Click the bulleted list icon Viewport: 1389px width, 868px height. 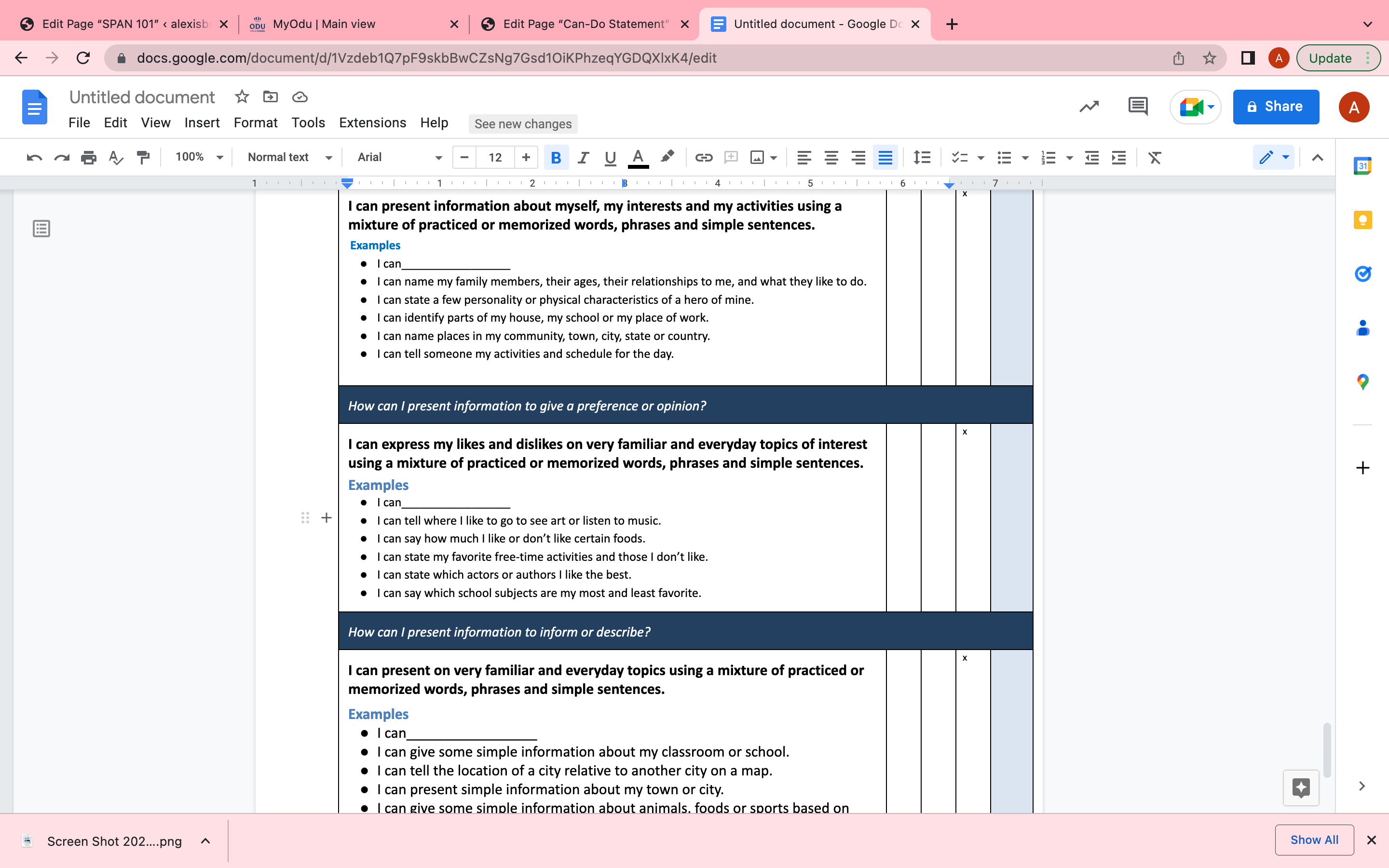pos(1005,157)
